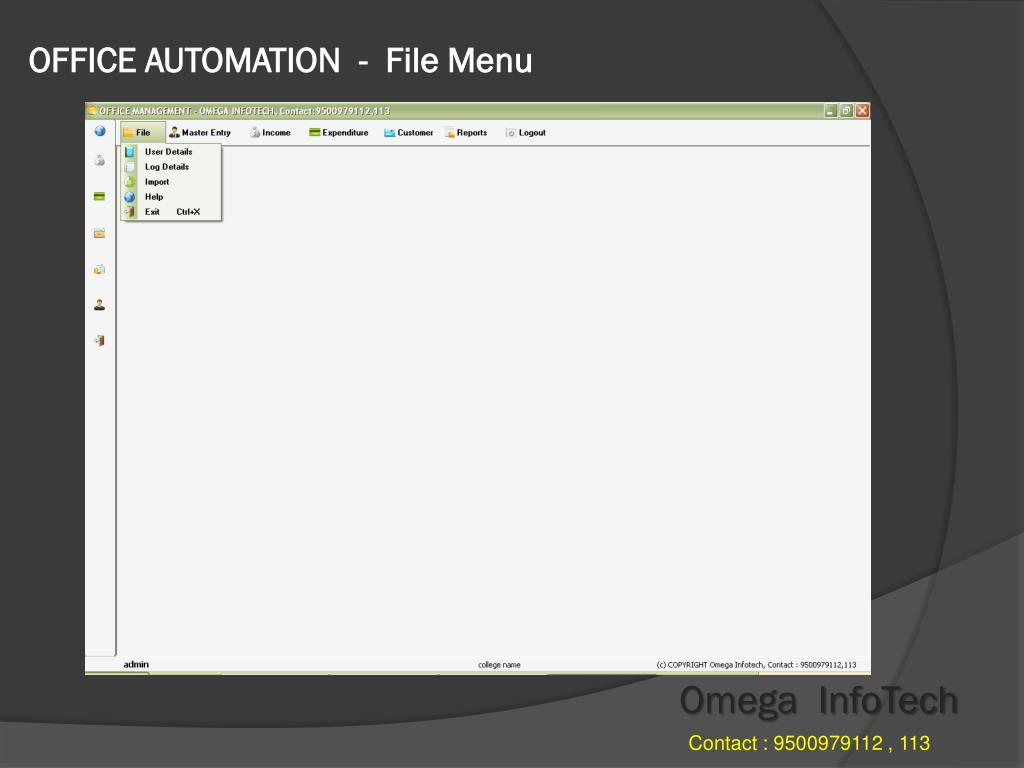
Task: Click the Reports chart icon
Action: 450,133
